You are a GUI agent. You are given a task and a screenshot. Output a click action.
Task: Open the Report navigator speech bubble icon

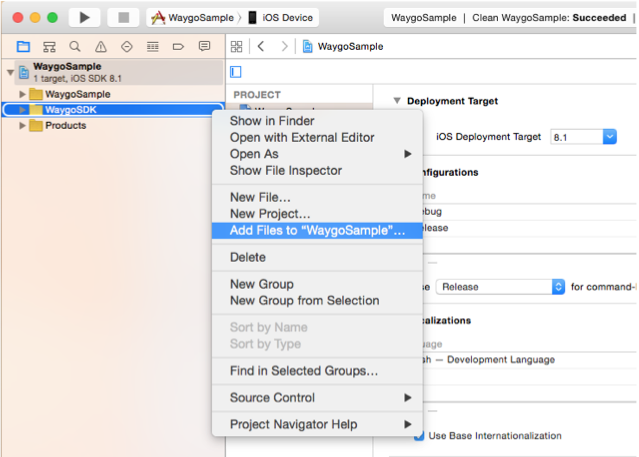coord(204,46)
